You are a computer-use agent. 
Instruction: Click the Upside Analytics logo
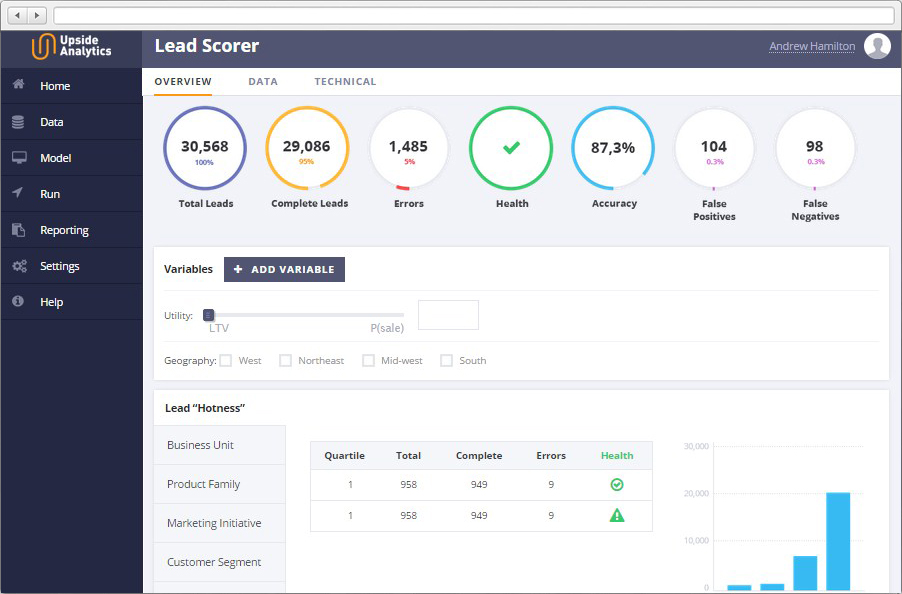pyautogui.click(x=71, y=47)
